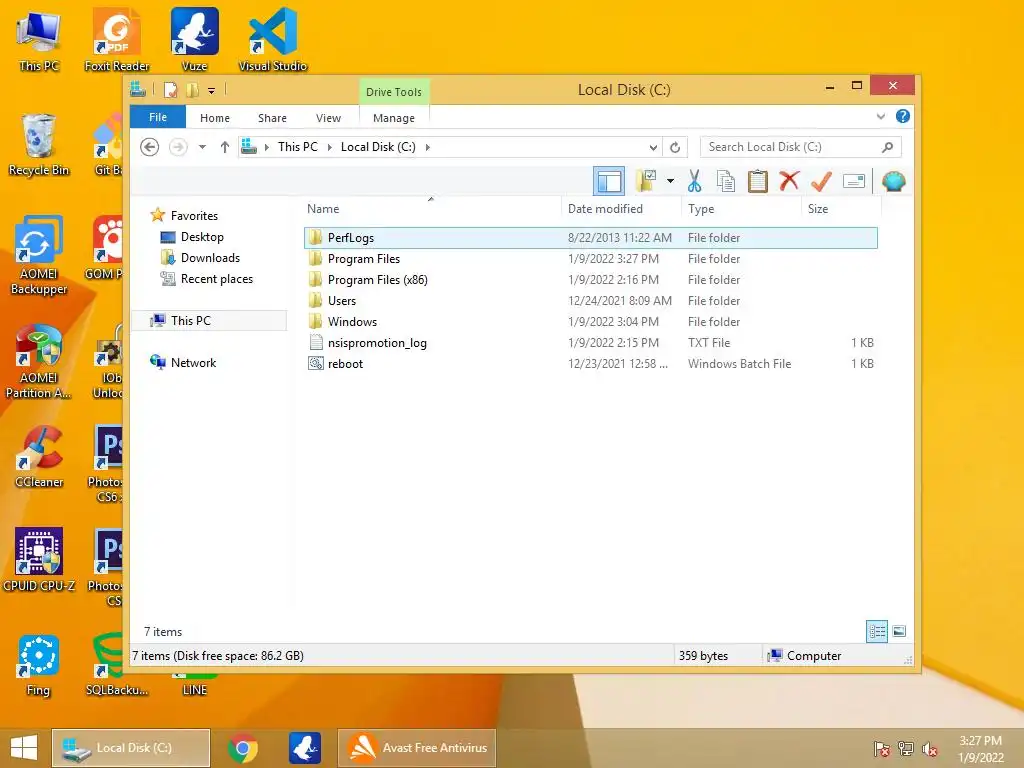Open address bar history dropdown

coord(652,147)
